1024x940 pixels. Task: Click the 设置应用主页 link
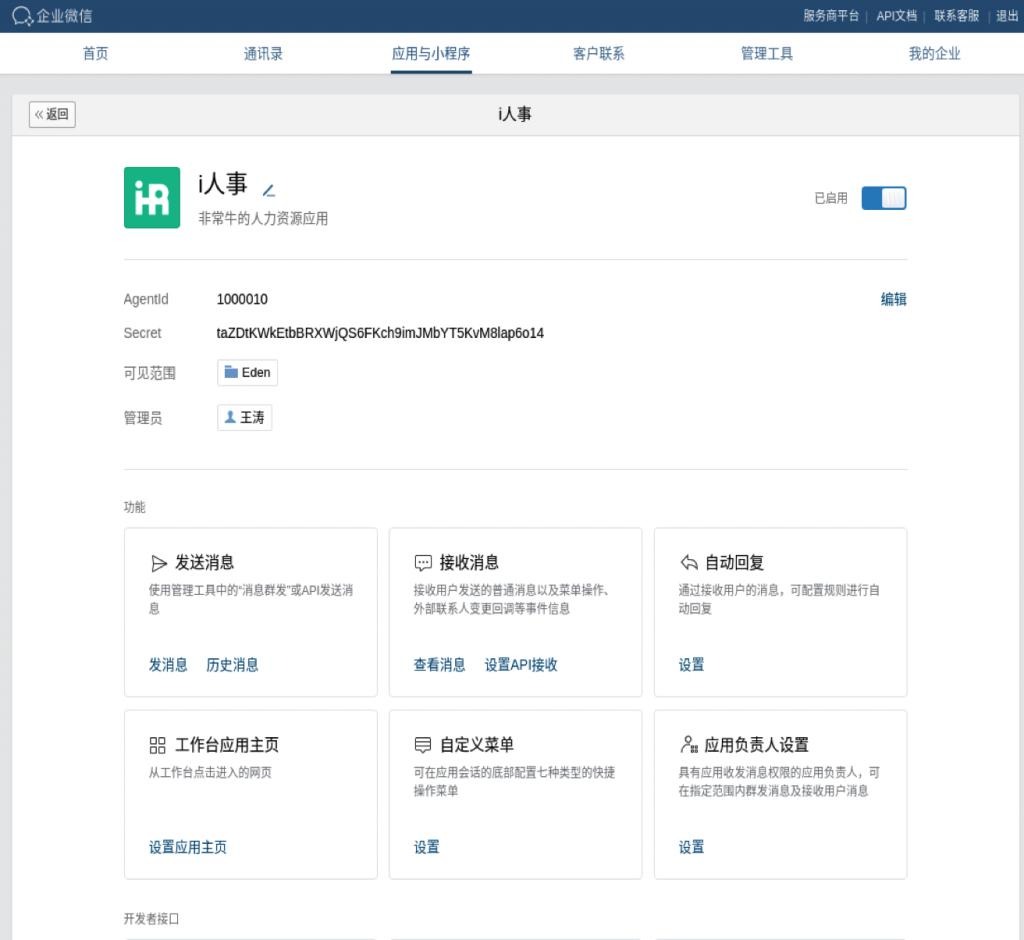[x=188, y=847]
